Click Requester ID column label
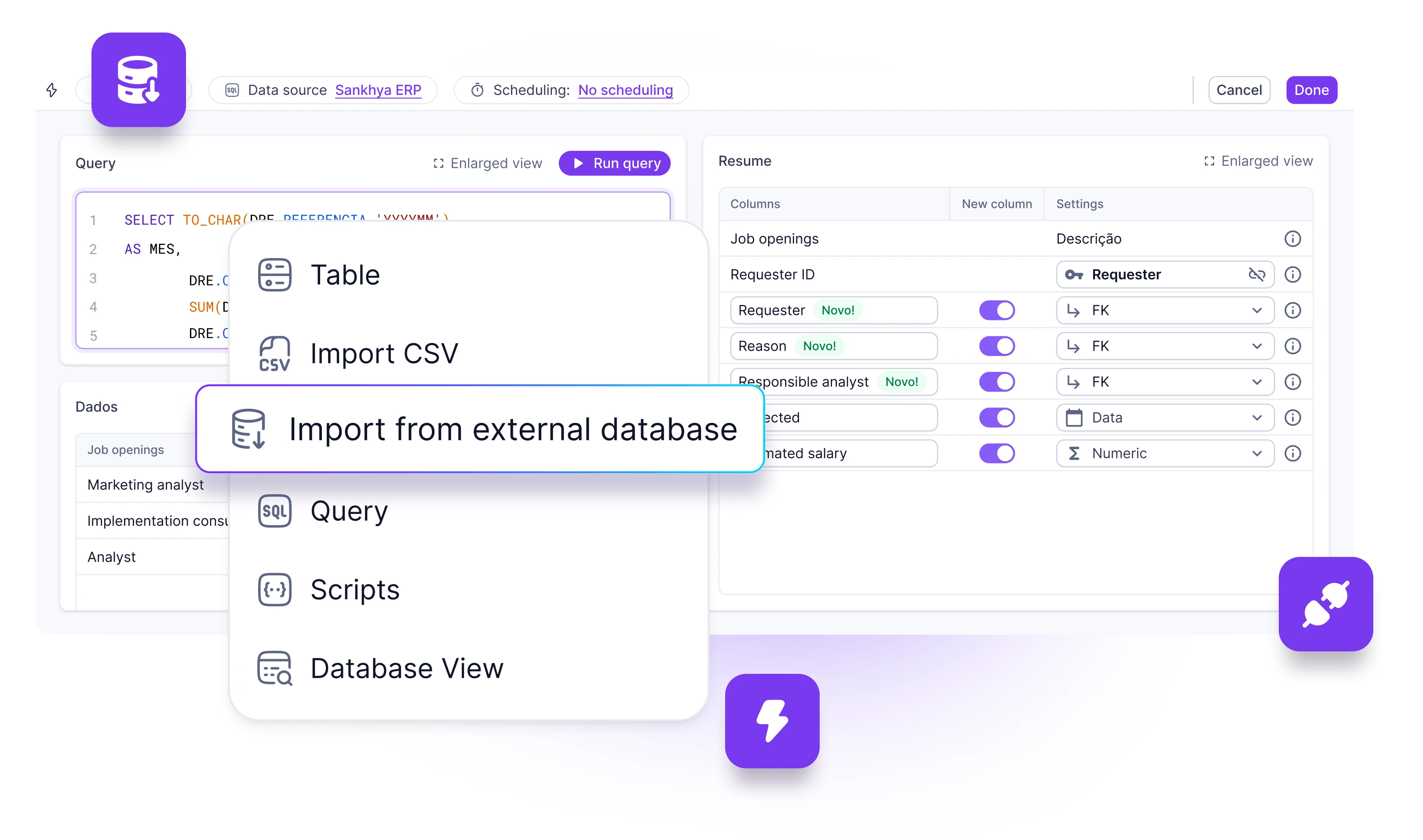 point(772,275)
